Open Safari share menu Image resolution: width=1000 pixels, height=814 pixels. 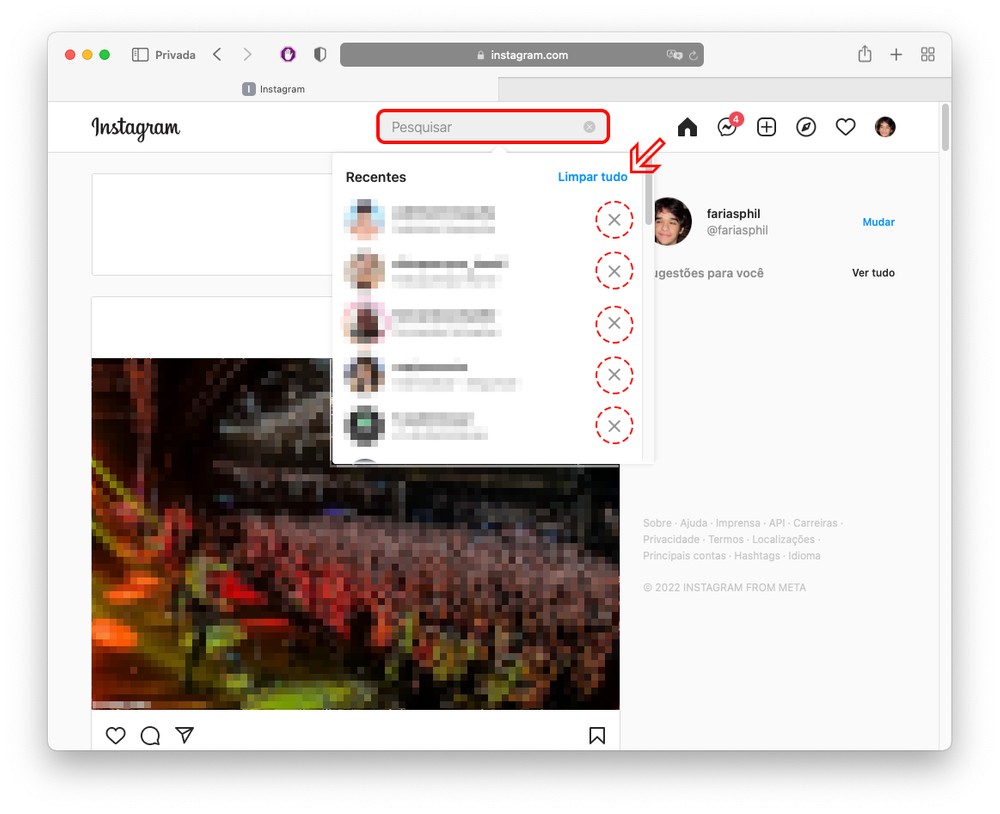point(864,55)
